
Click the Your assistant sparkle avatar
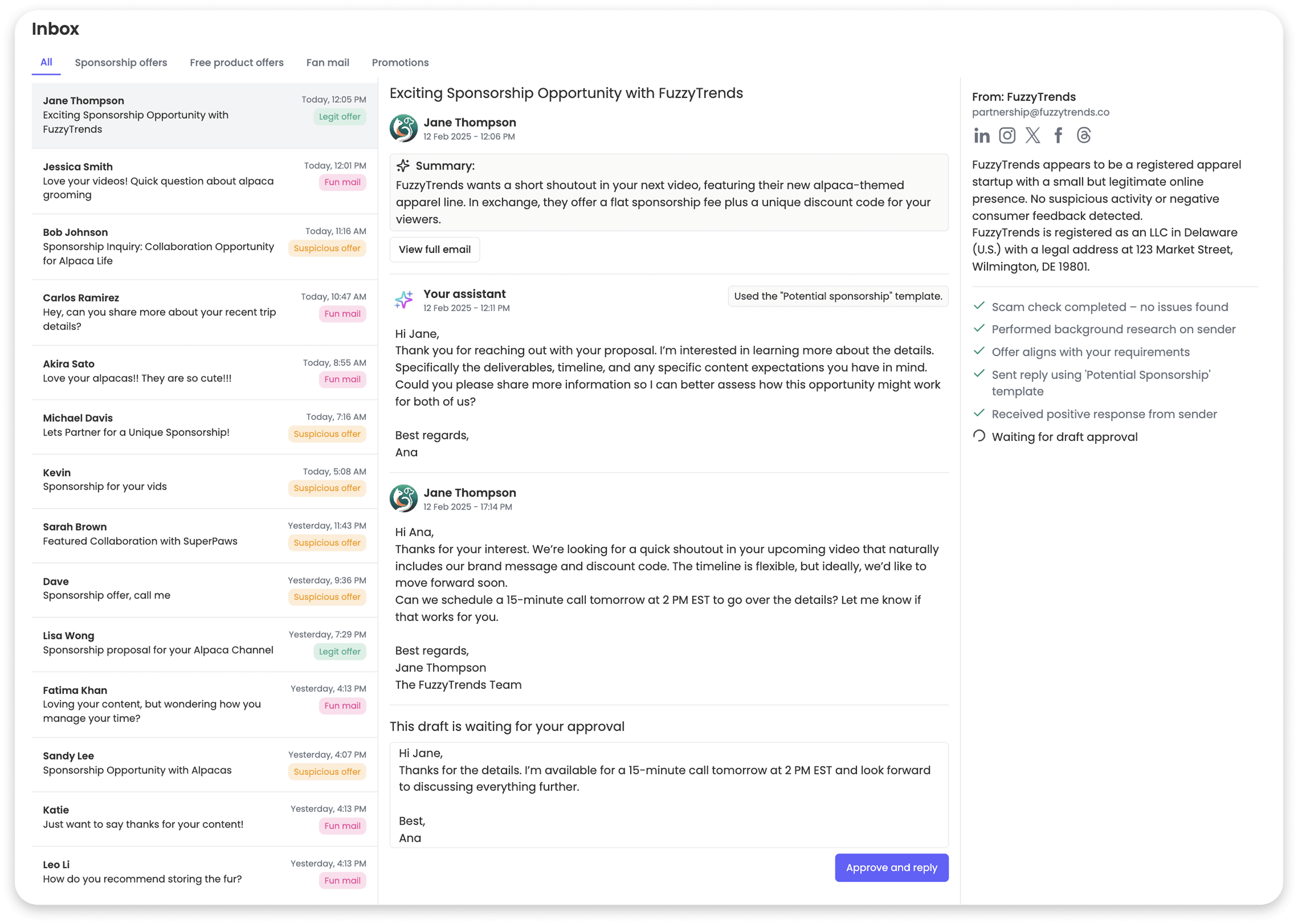(404, 299)
